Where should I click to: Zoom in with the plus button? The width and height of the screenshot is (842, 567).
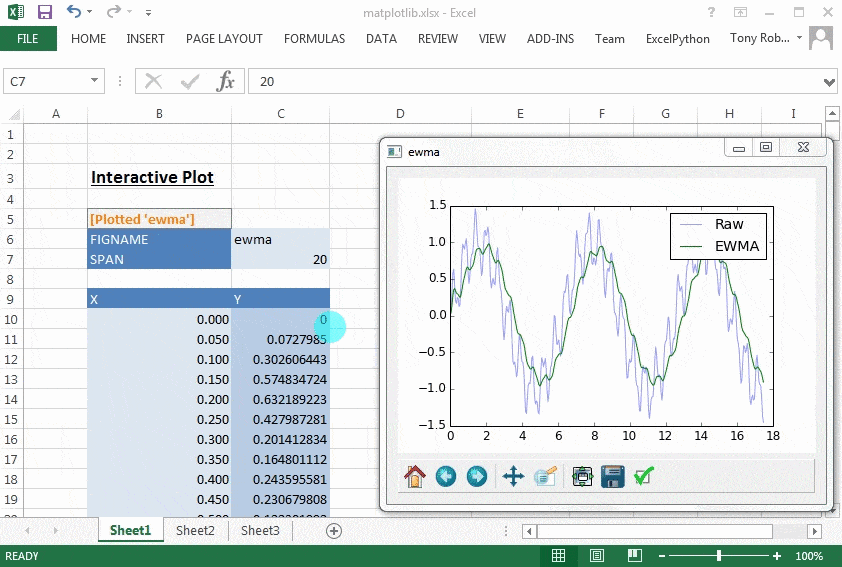coord(777,556)
